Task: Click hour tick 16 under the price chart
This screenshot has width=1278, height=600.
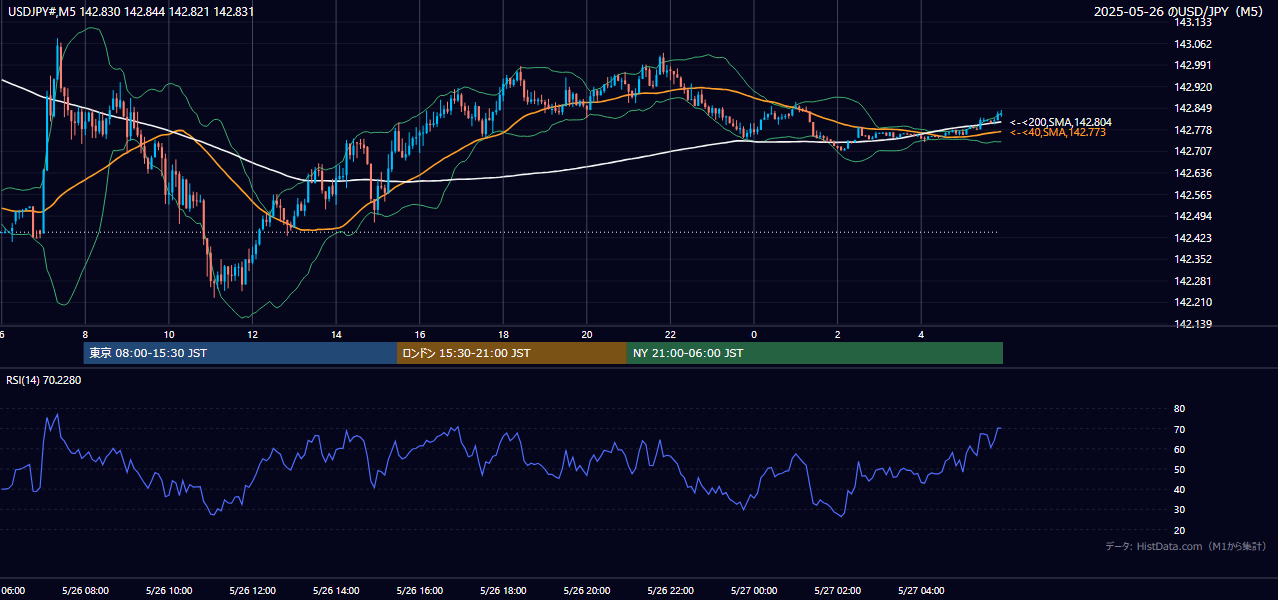Action: tap(420, 334)
